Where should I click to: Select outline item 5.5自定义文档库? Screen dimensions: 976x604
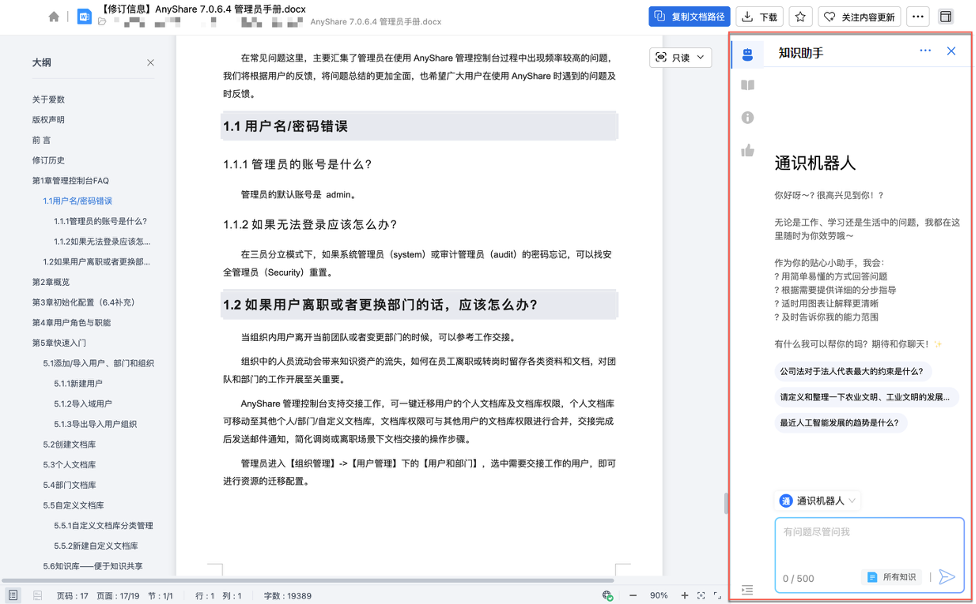73,505
